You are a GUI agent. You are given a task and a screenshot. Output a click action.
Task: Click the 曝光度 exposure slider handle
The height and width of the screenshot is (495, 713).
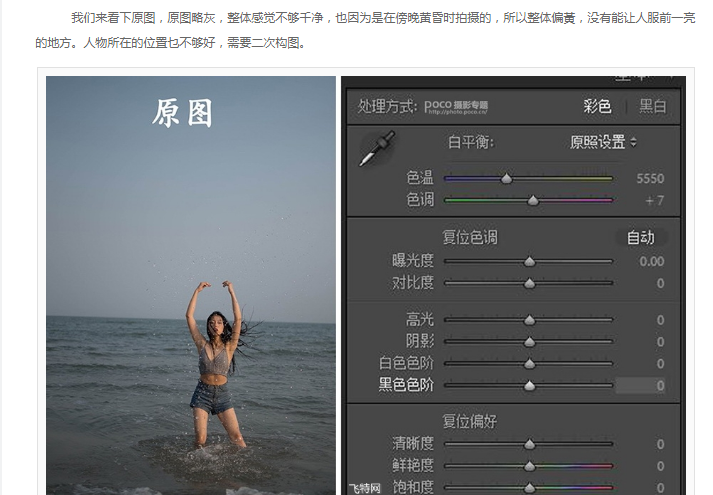529,261
